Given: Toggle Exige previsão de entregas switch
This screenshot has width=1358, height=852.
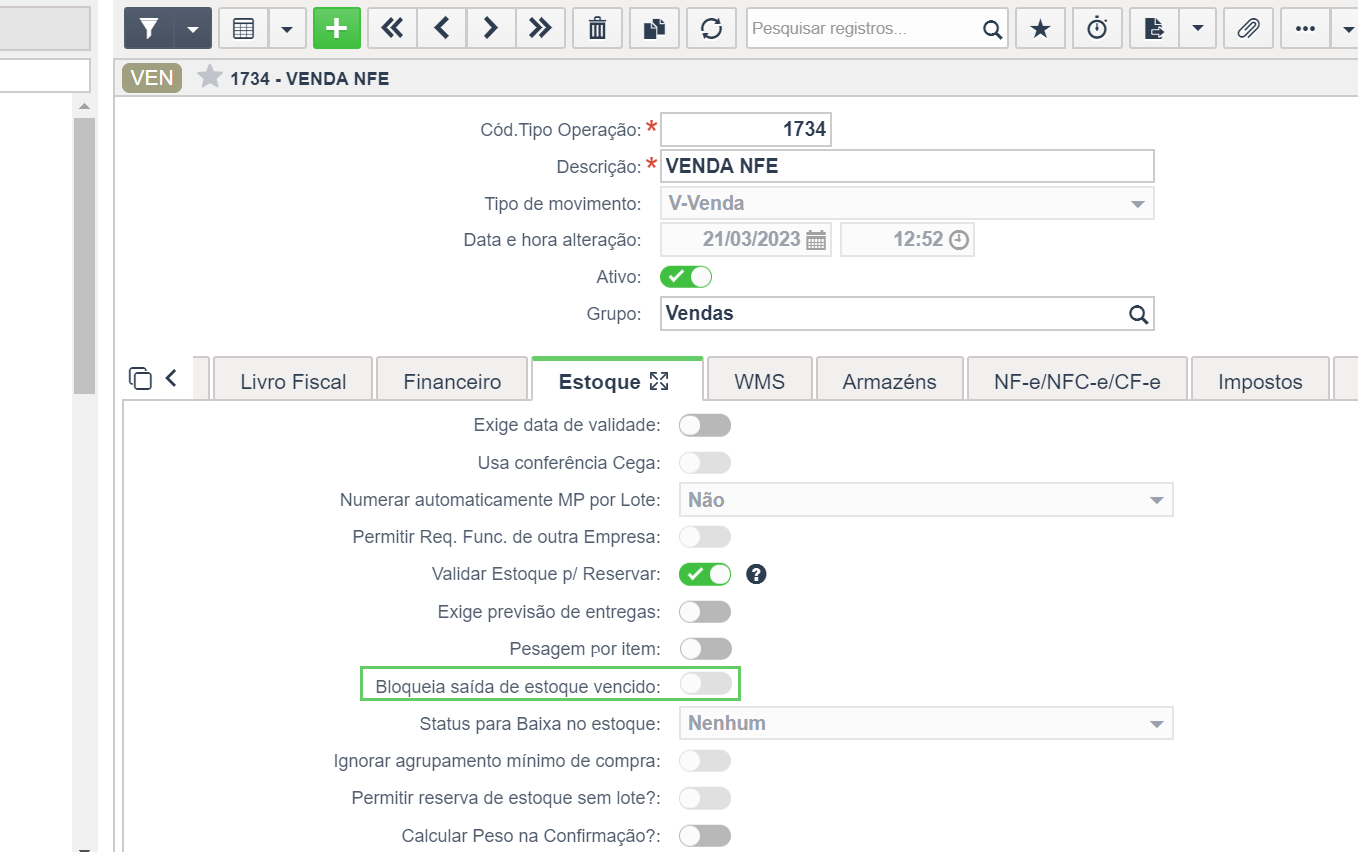Looking at the screenshot, I should pyautogui.click(x=705, y=611).
